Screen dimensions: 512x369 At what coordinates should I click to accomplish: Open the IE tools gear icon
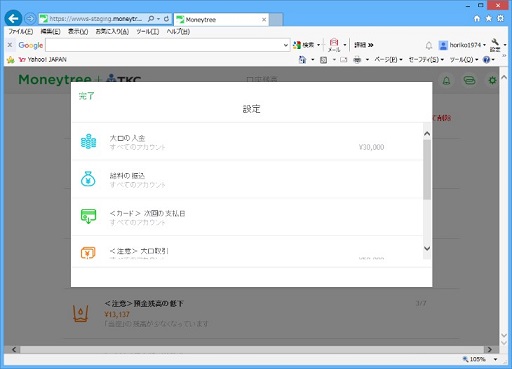(500, 18)
